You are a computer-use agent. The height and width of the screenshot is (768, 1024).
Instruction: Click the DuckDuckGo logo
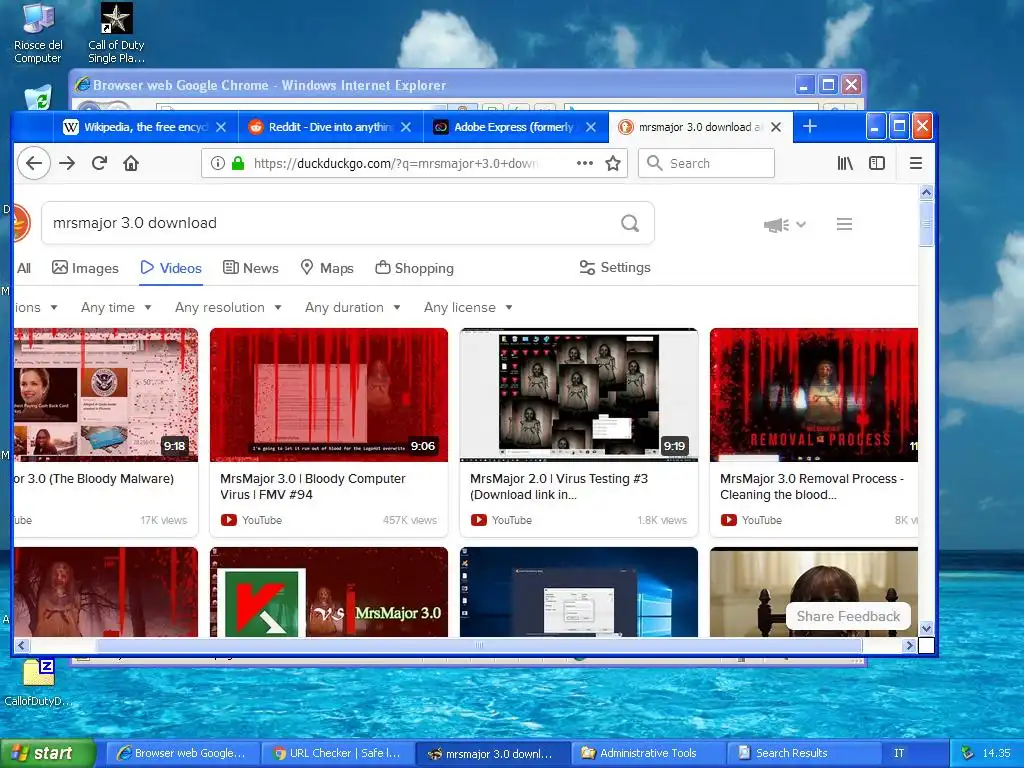(x=22, y=223)
